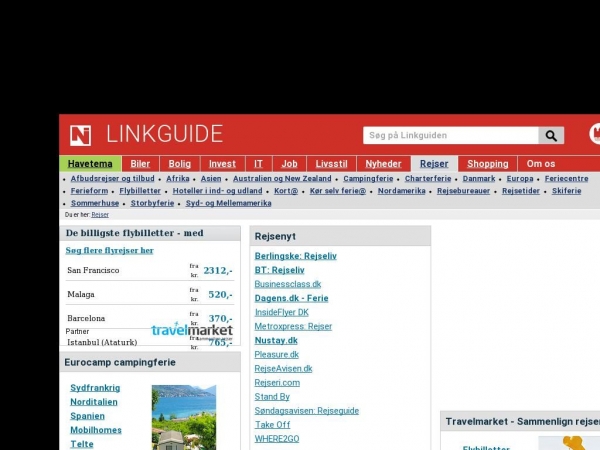Open Sydfrankrig Eurocamp link

pos(95,388)
